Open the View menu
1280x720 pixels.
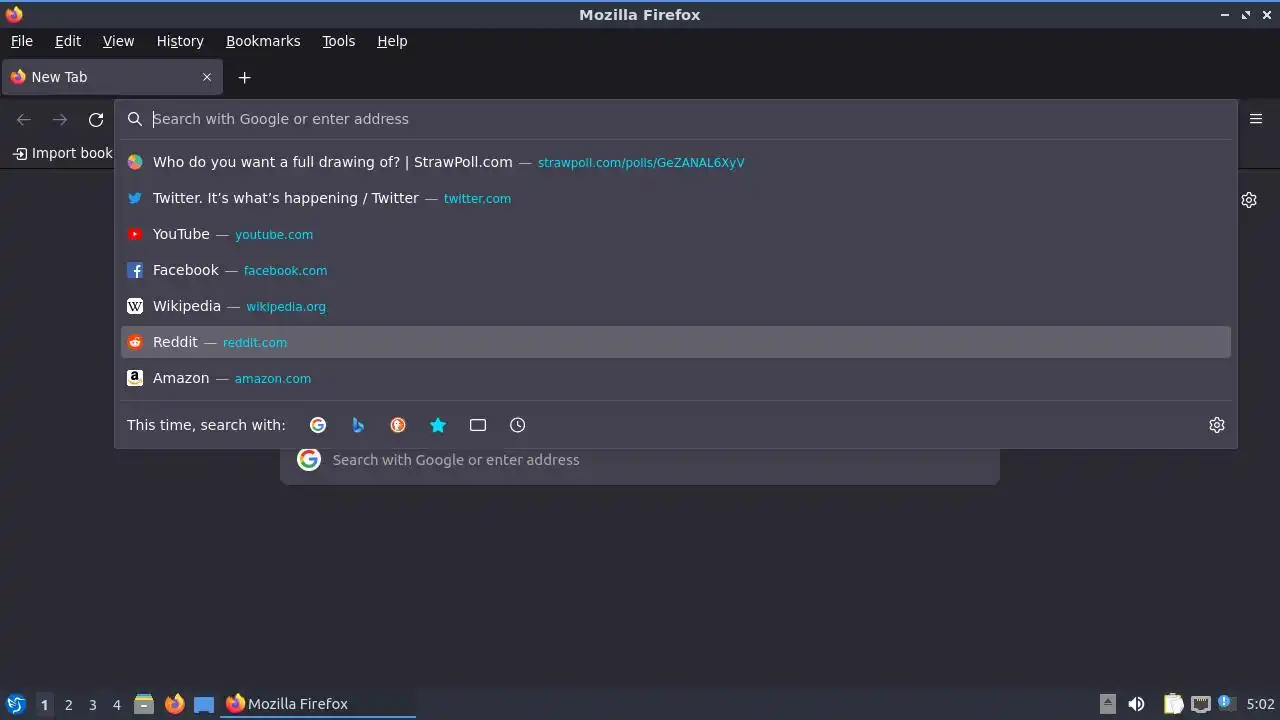pos(118,41)
